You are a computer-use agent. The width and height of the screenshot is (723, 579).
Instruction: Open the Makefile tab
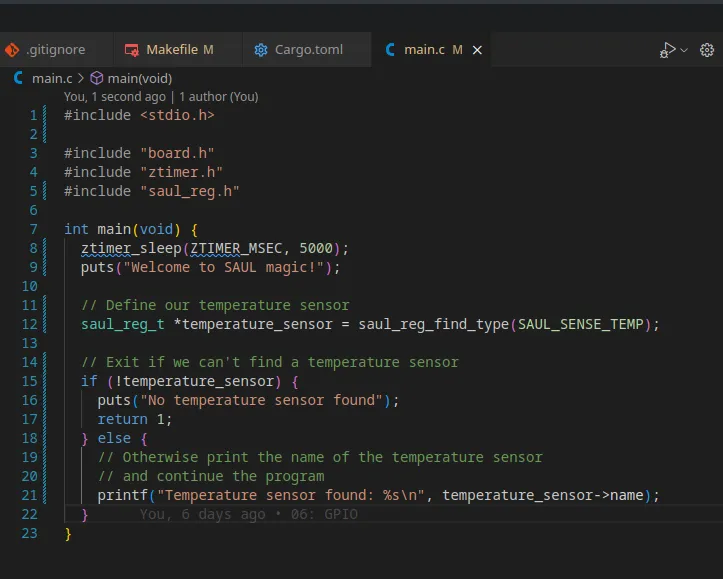pyautogui.click(x=178, y=49)
